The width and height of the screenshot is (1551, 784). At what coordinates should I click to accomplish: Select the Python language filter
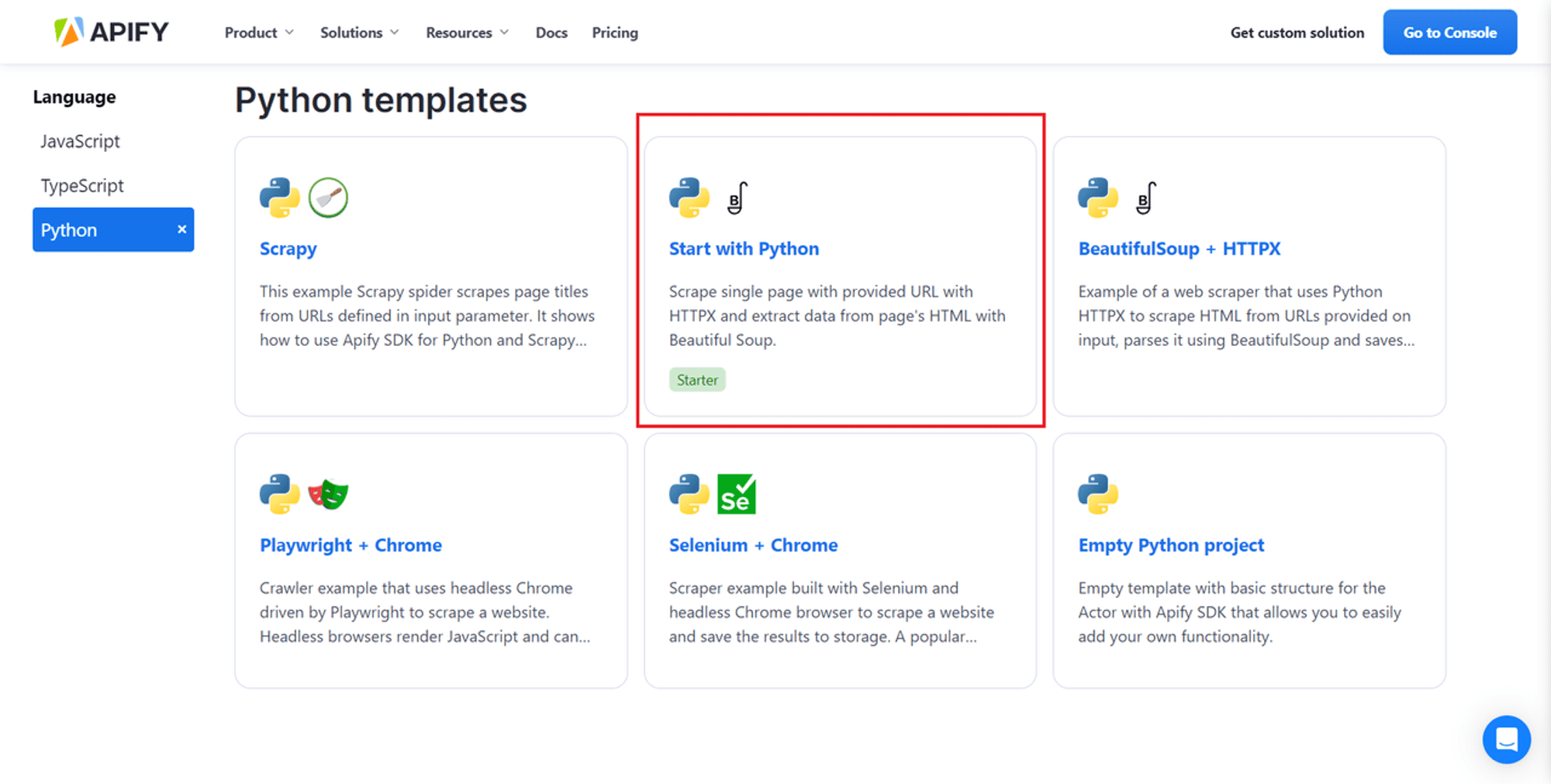click(113, 230)
